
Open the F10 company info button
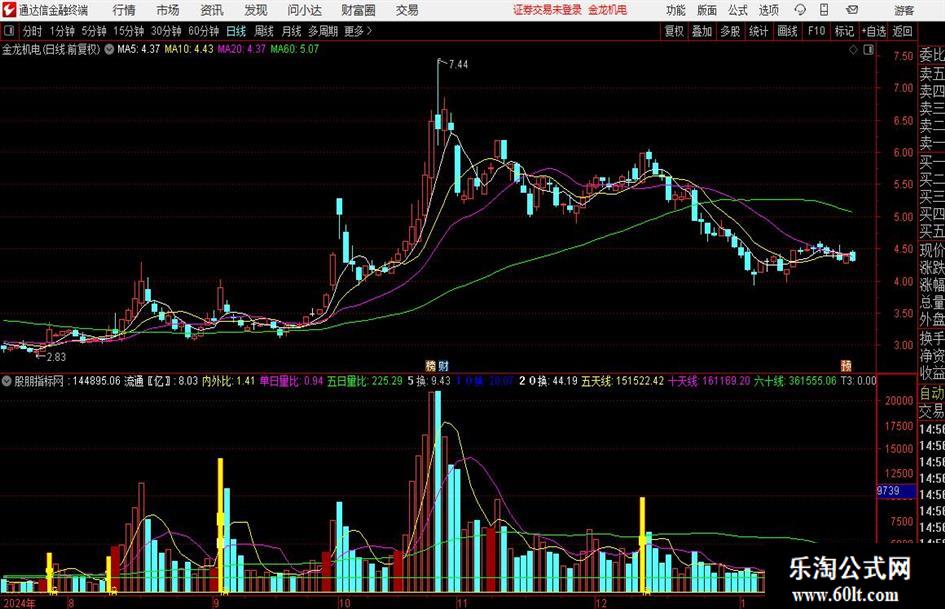[x=816, y=31]
